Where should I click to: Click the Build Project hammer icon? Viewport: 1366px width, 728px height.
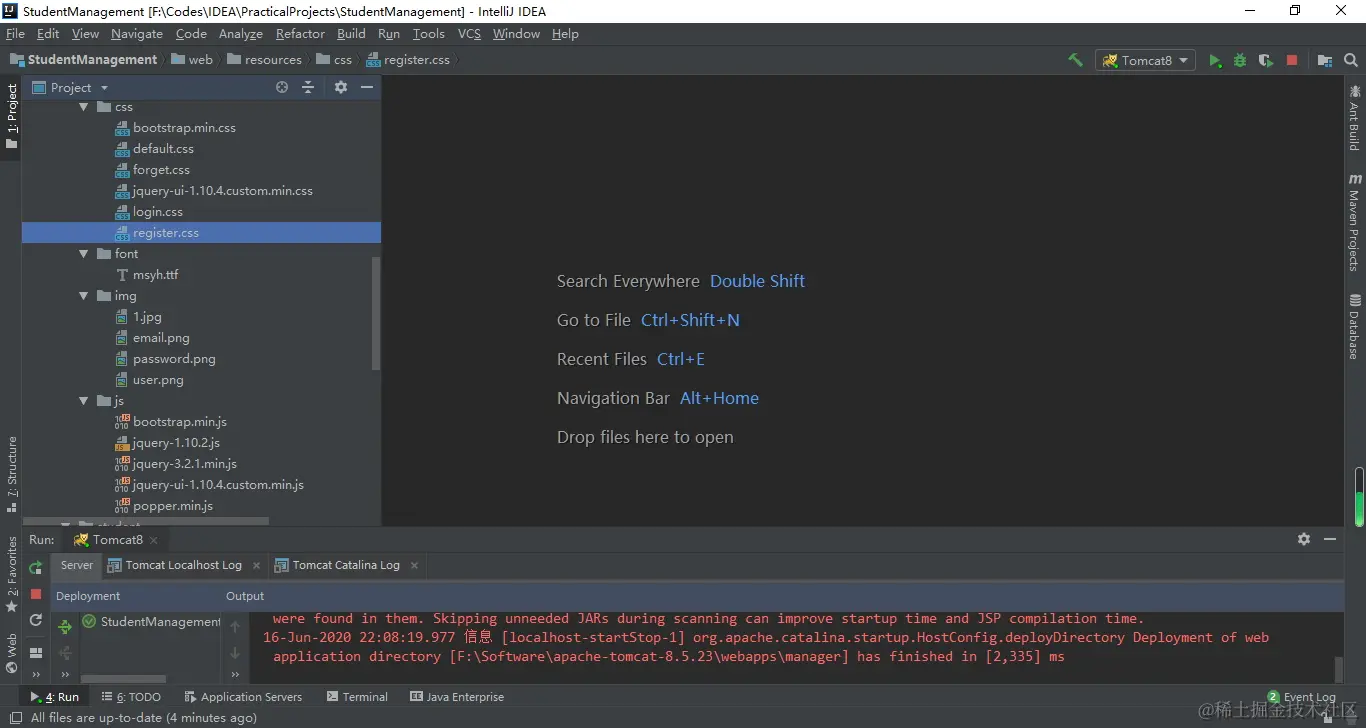[1075, 60]
